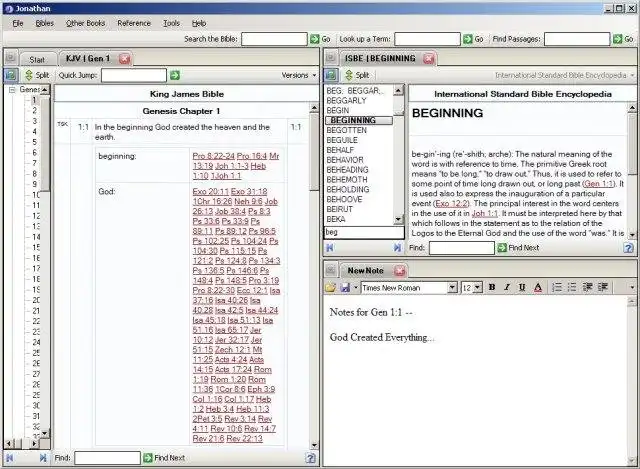Open the Other Books menu
The width and height of the screenshot is (640, 469).
pos(86,23)
